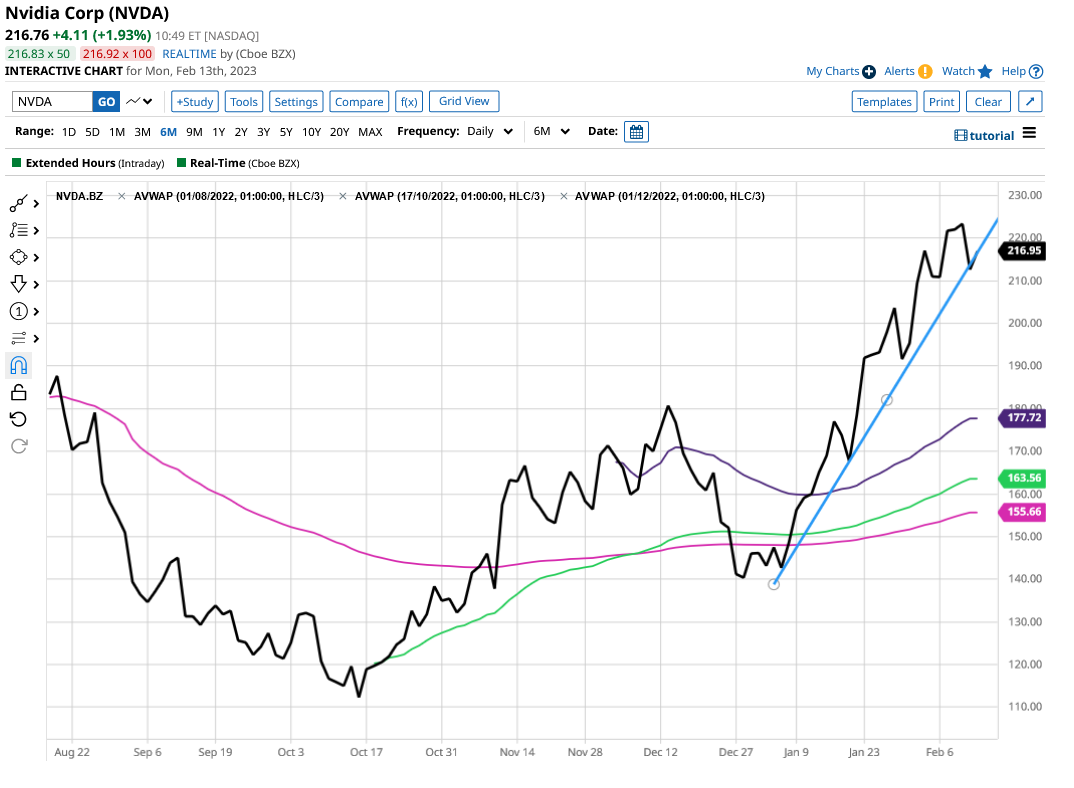
Task: Set range to 2Y
Action: [x=241, y=132]
